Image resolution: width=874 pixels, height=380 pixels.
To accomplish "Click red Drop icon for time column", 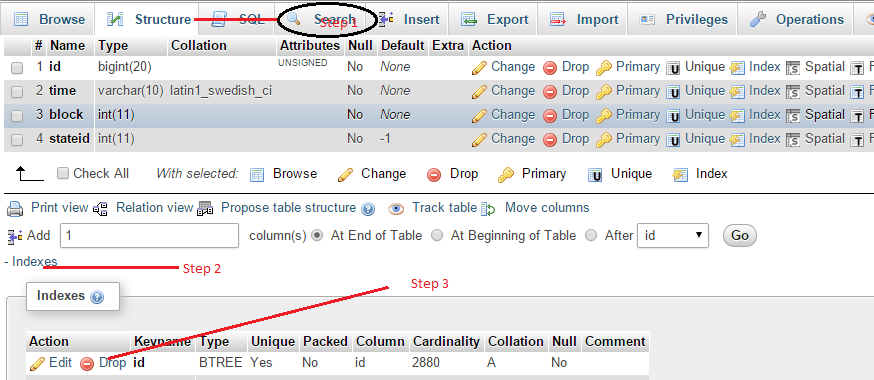I will pos(550,92).
